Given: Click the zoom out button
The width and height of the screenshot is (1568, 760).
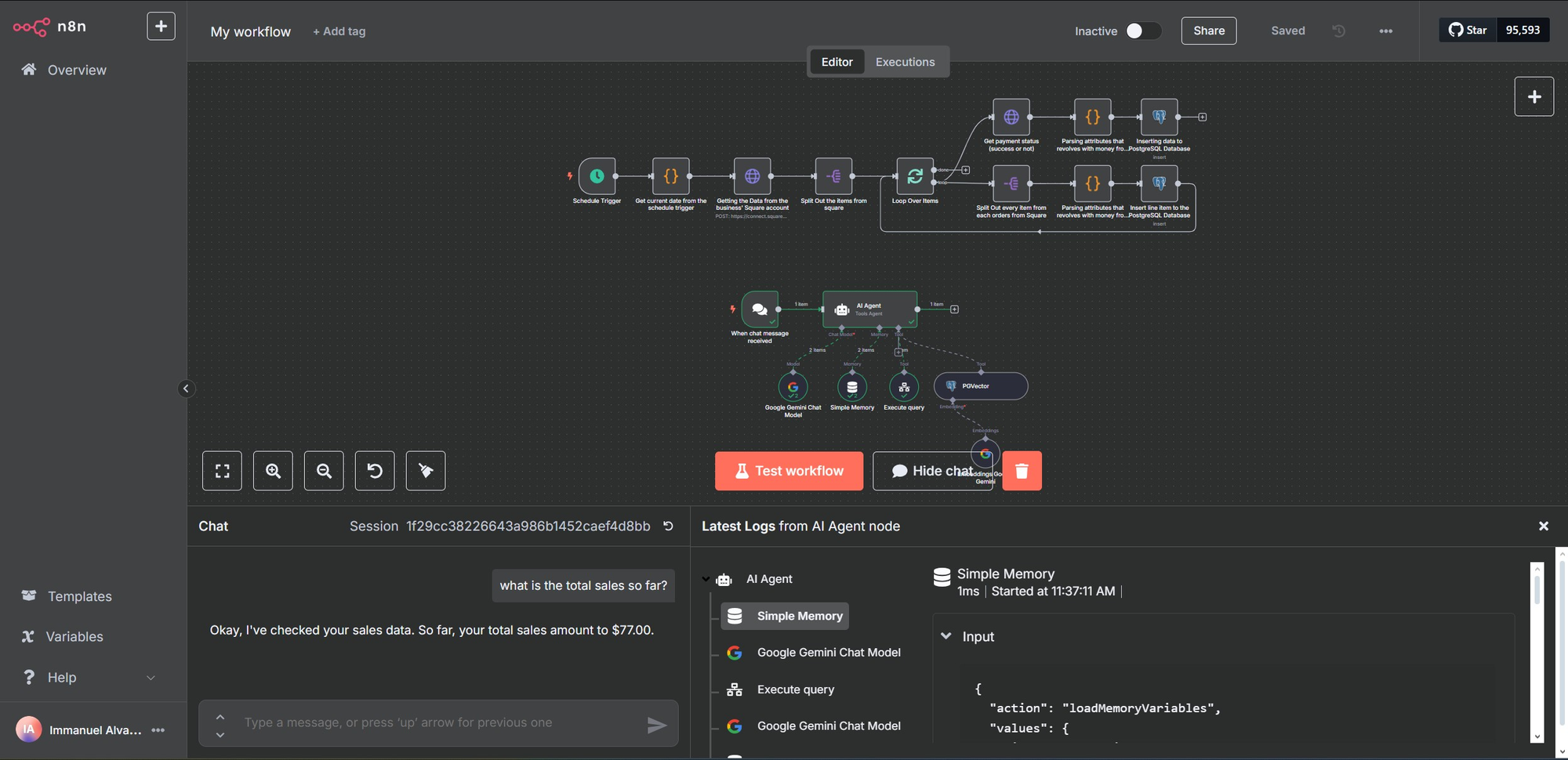Looking at the screenshot, I should [324, 471].
